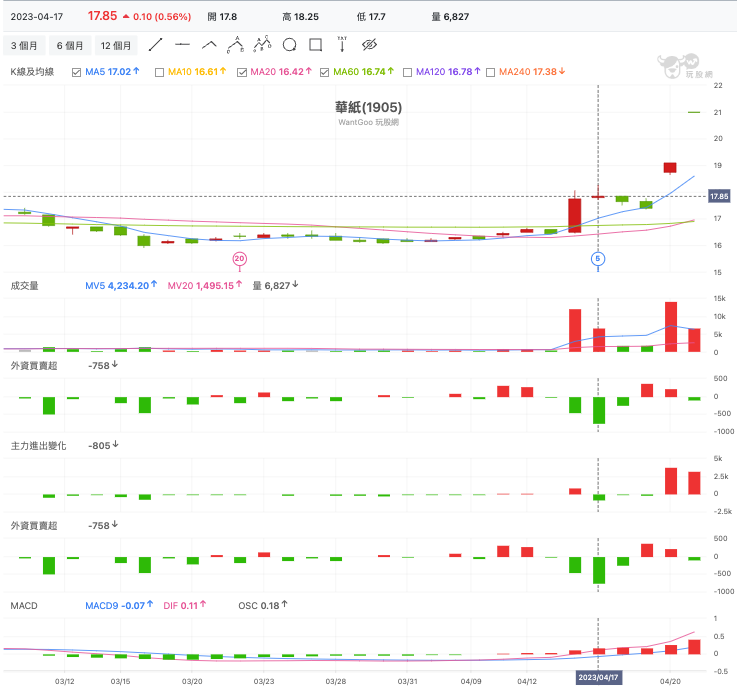This screenshot has height=687, width=737.
Task: Select the horizontal line drawing tool
Action: pyautogui.click(x=182, y=45)
